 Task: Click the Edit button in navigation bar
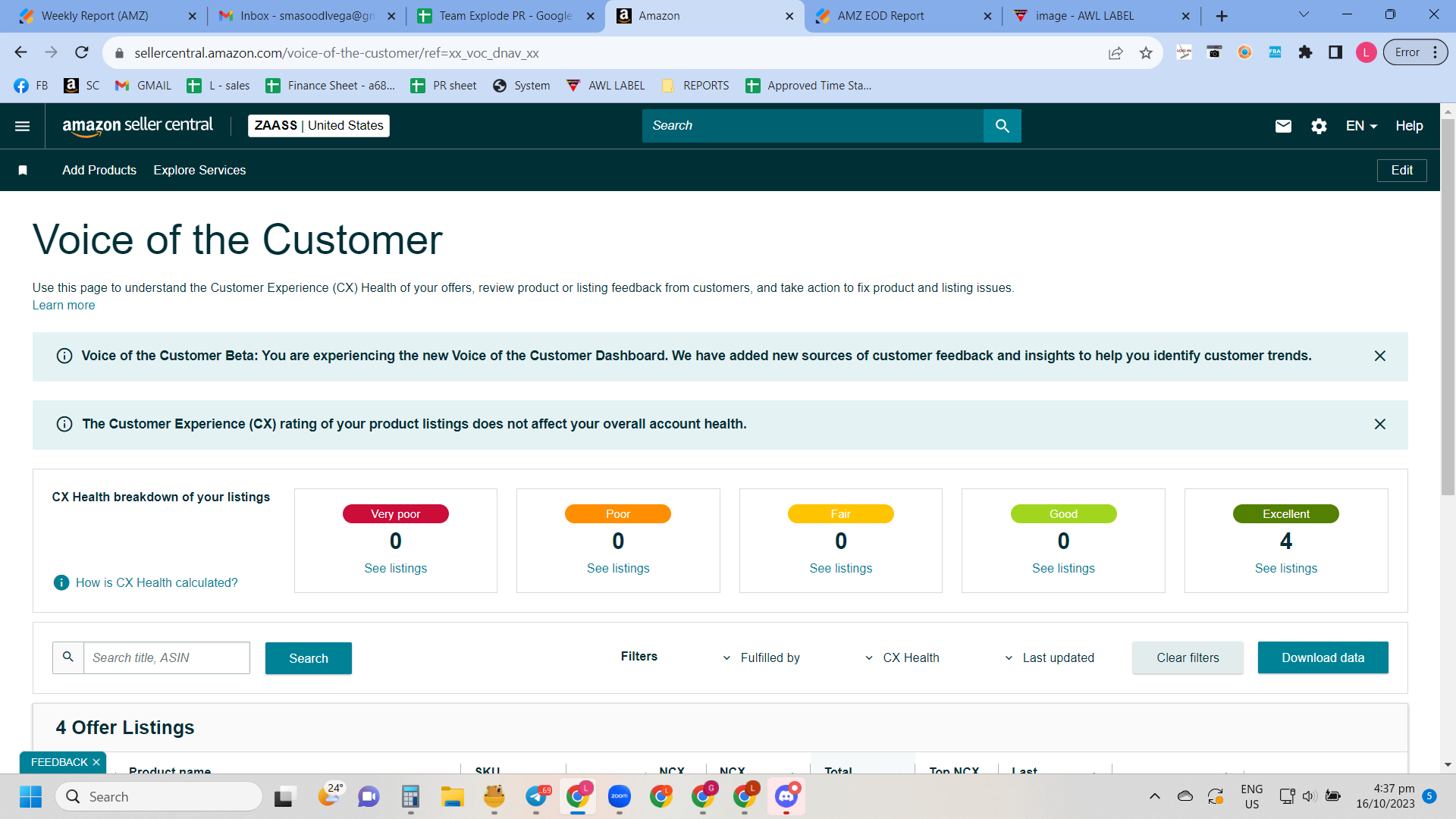point(1402,171)
